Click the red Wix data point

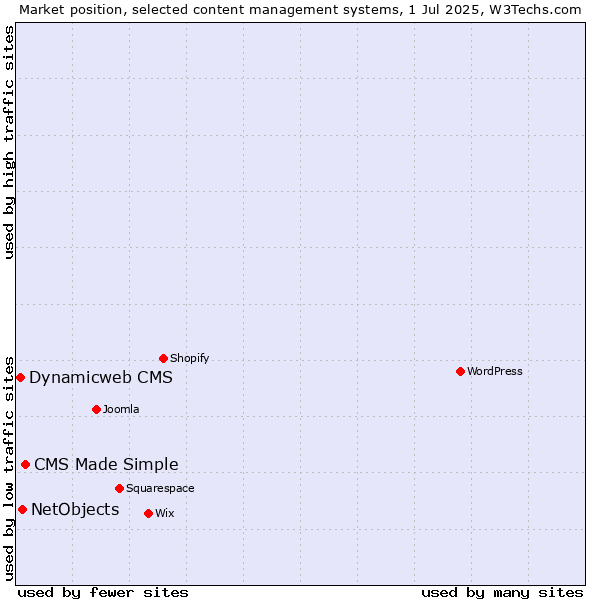pyautogui.click(x=148, y=514)
